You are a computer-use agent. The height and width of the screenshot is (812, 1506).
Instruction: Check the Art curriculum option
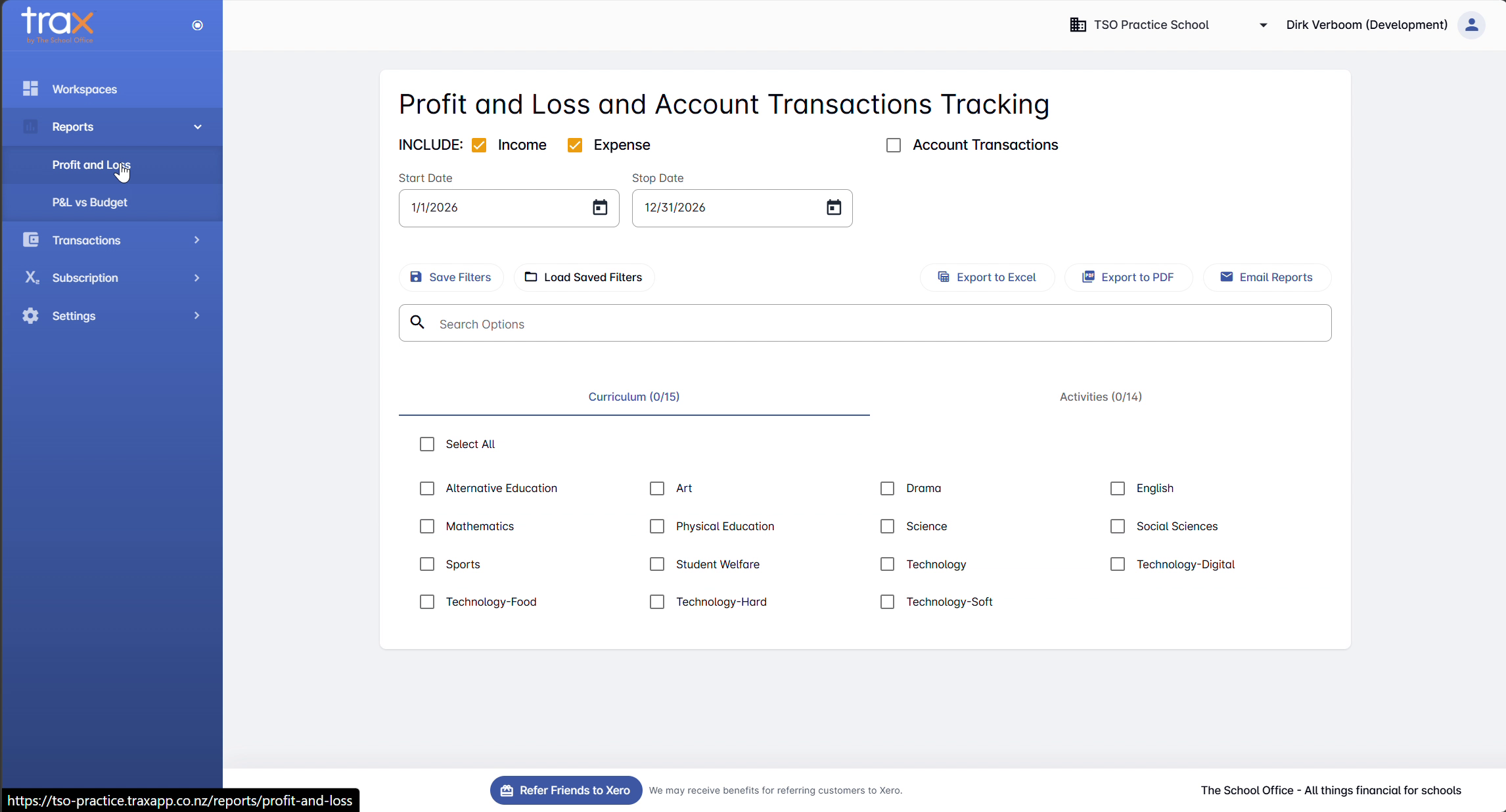pyautogui.click(x=657, y=488)
